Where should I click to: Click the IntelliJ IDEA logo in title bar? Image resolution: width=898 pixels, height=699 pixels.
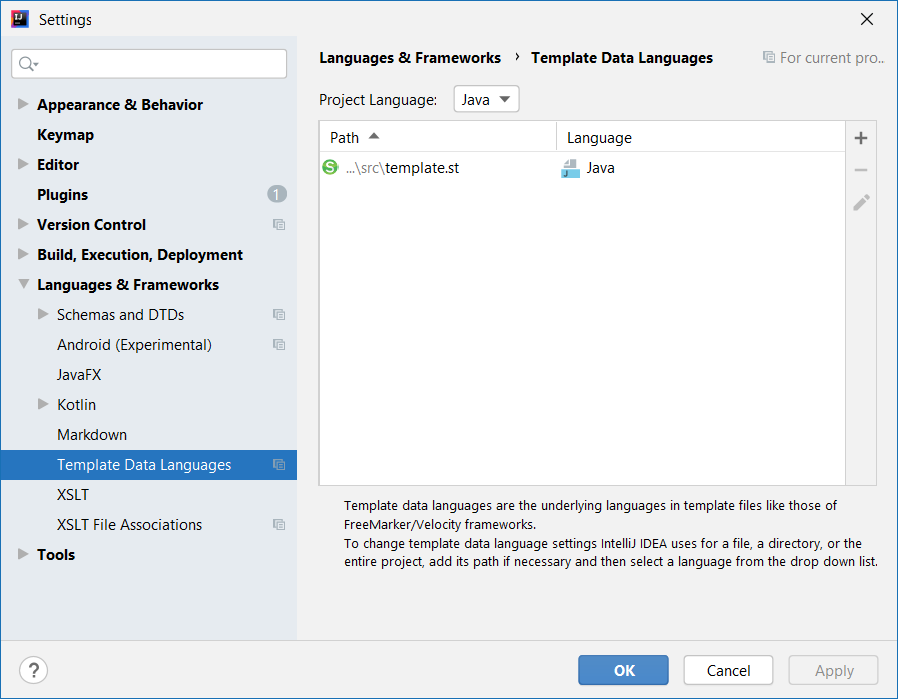[19, 19]
